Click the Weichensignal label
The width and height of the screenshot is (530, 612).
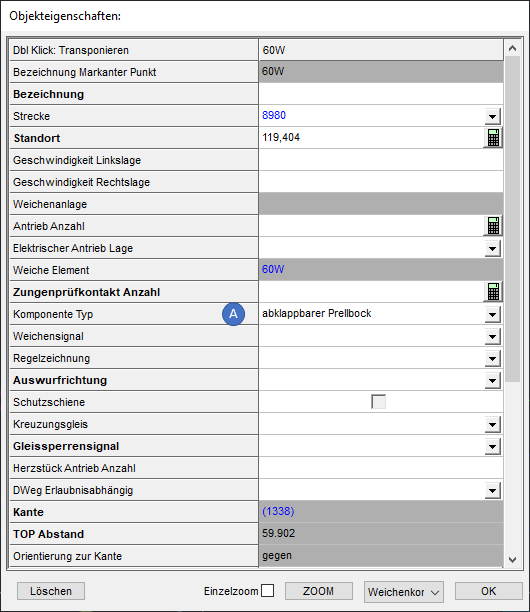coord(48,336)
